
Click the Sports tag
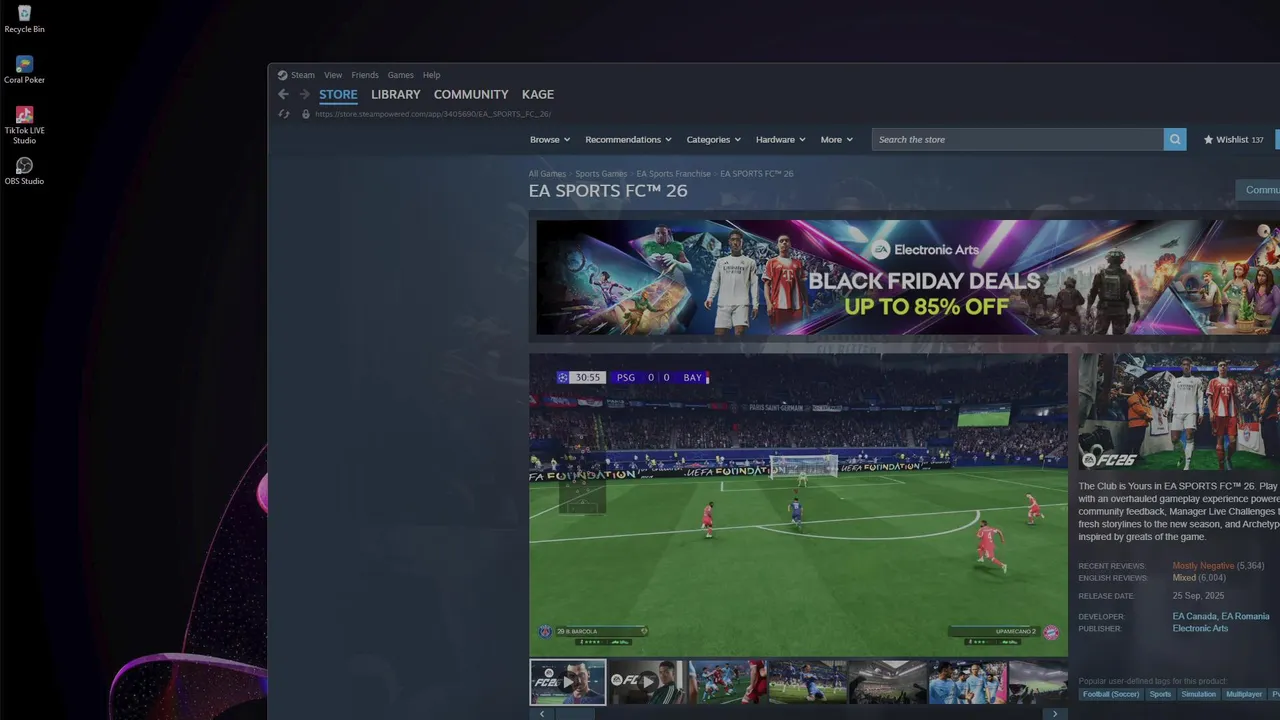1160,694
